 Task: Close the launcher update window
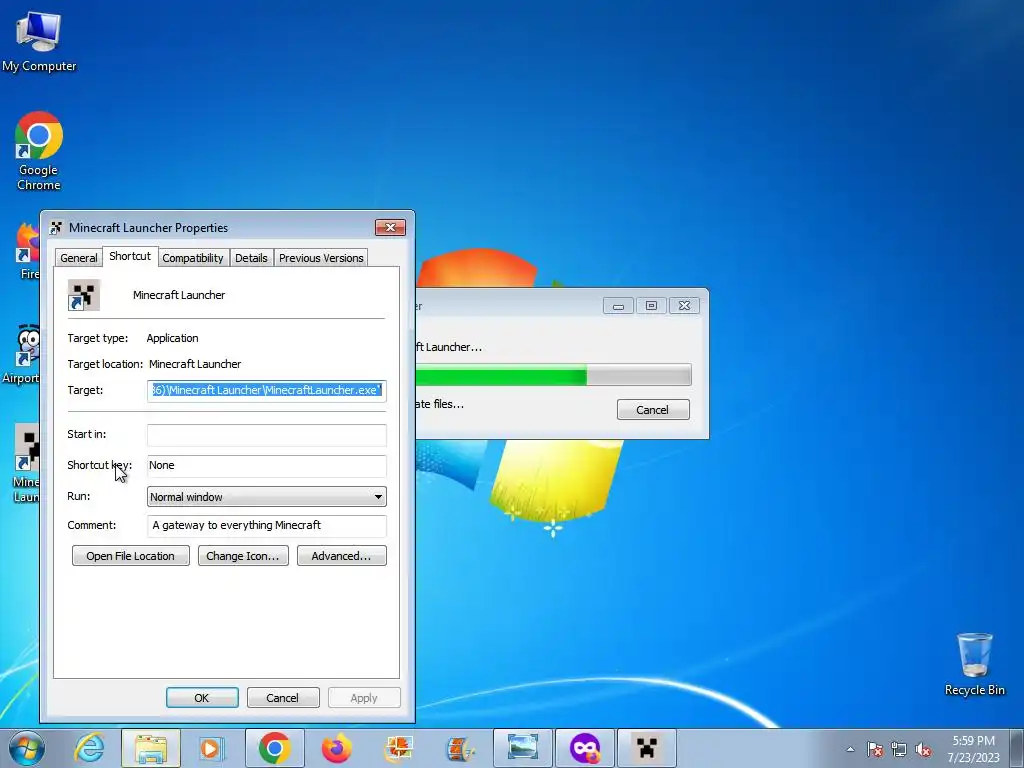tap(684, 306)
